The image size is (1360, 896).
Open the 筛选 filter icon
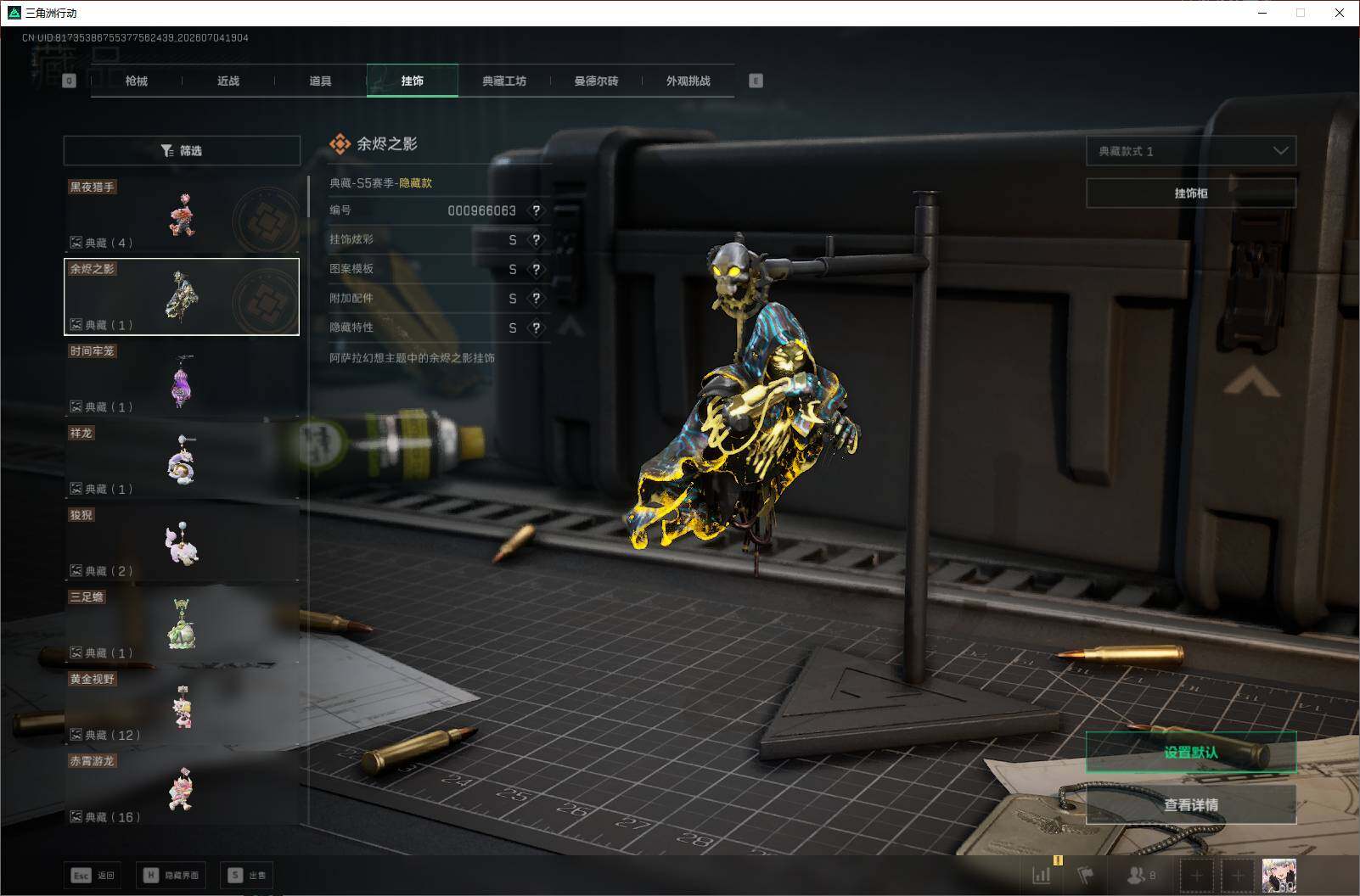[x=167, y=150]
